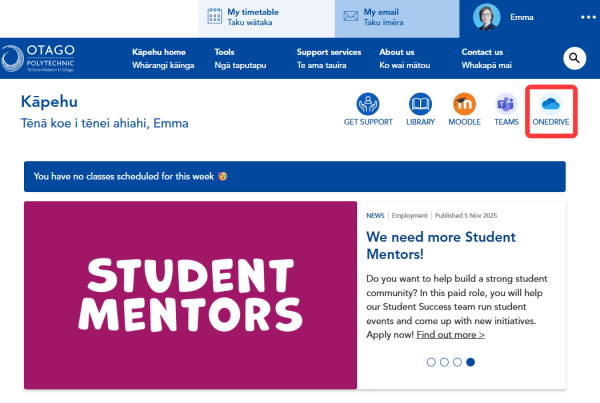
Task: Open the three-dots user menu
Action: point(587,17)
